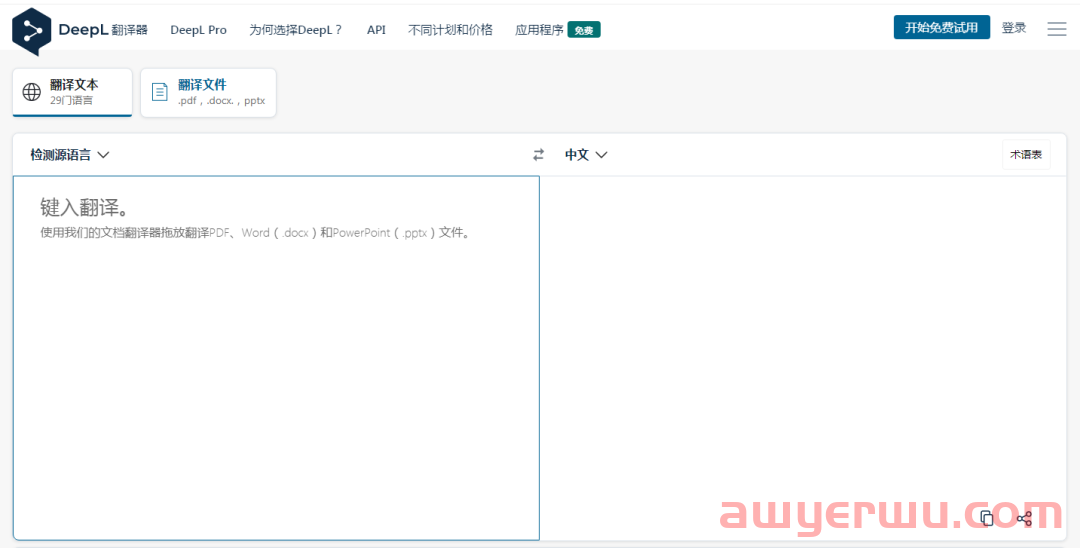Switch to the 翻译文件 tab

pos(208,92)
